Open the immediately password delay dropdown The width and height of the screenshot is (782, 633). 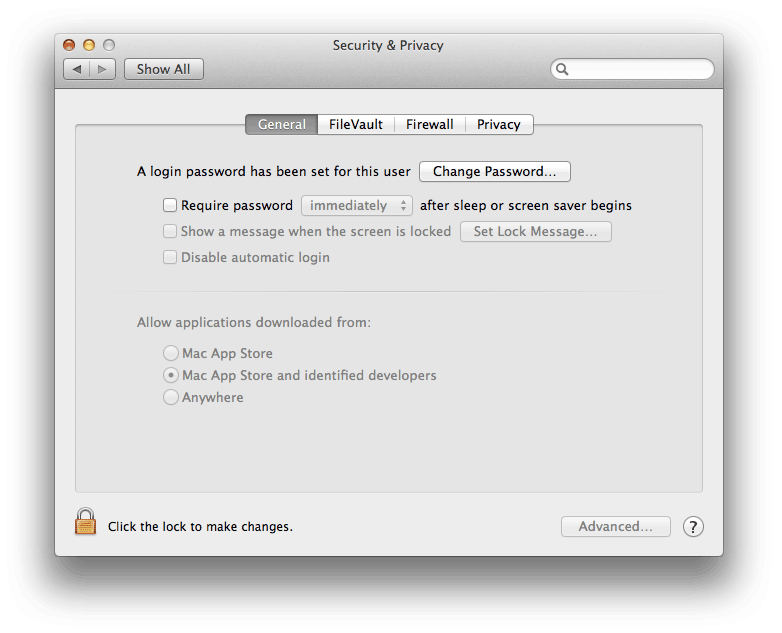point(357,206)
